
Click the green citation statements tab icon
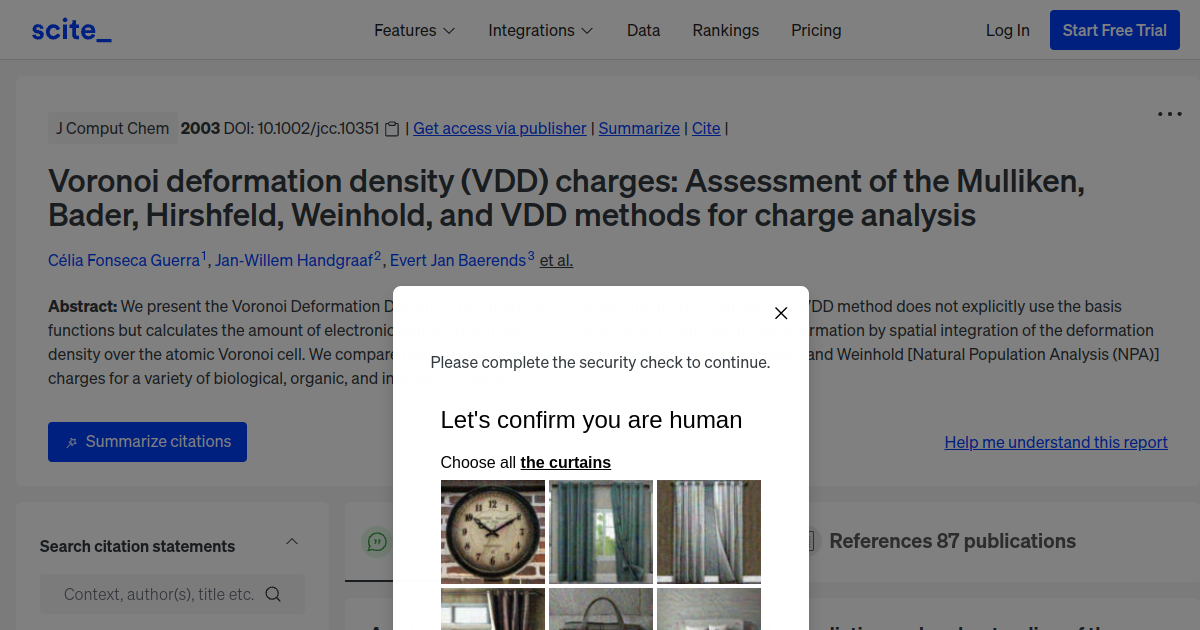377,541
